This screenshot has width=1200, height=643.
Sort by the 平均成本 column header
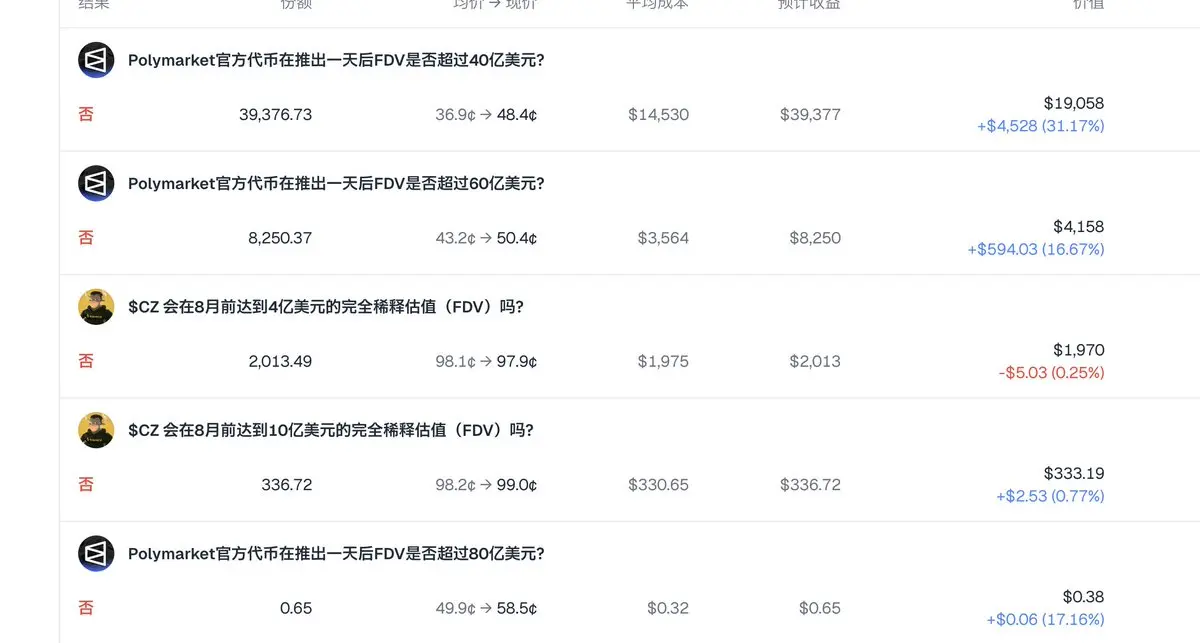(658, 5)
